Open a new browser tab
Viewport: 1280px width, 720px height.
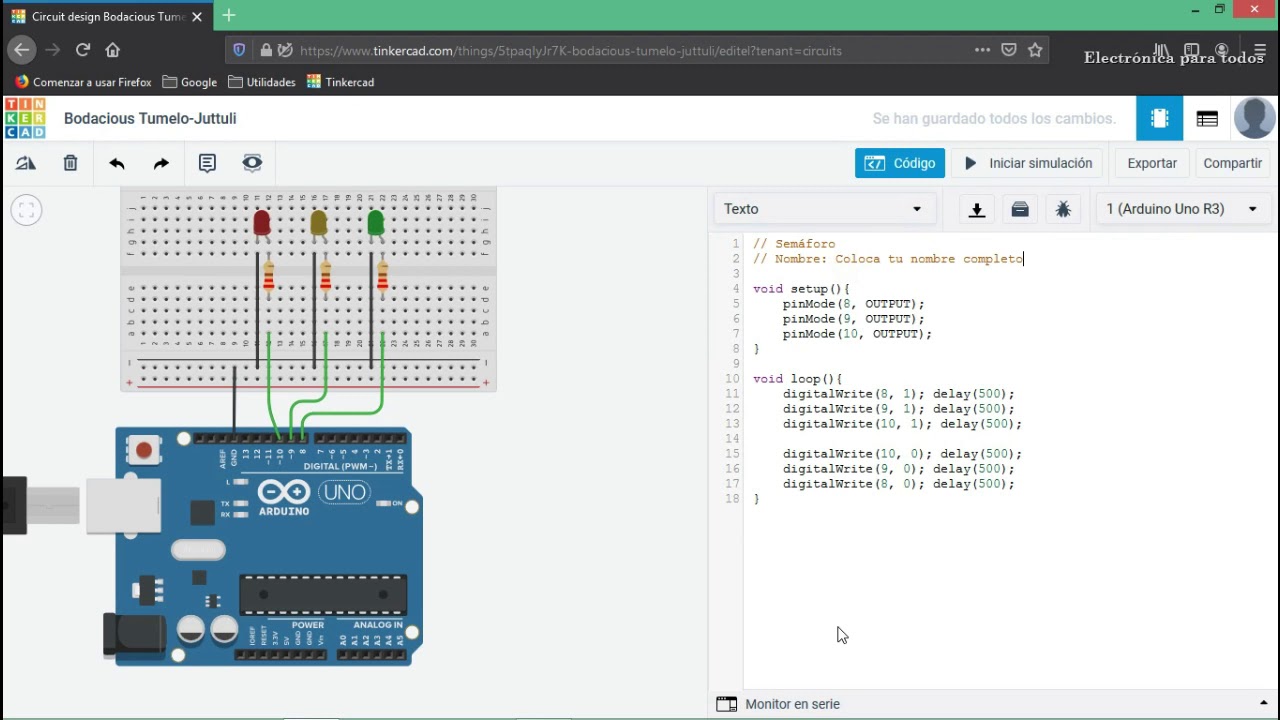(x=229, y=15)
